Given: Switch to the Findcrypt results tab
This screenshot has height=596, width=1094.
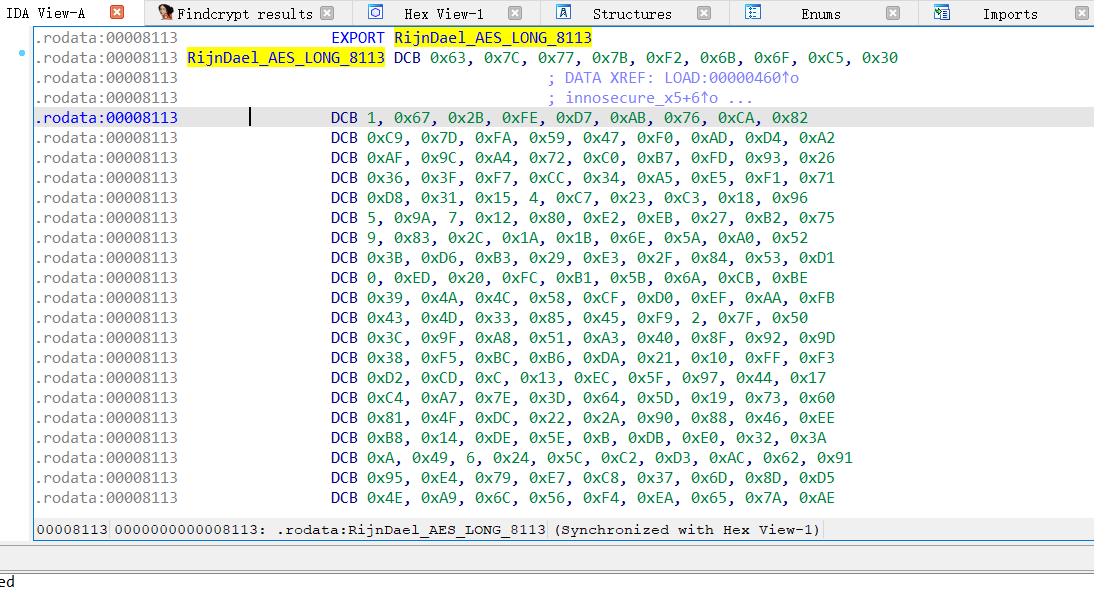Looking at the screenshot, I should click(x=244, y=14).
